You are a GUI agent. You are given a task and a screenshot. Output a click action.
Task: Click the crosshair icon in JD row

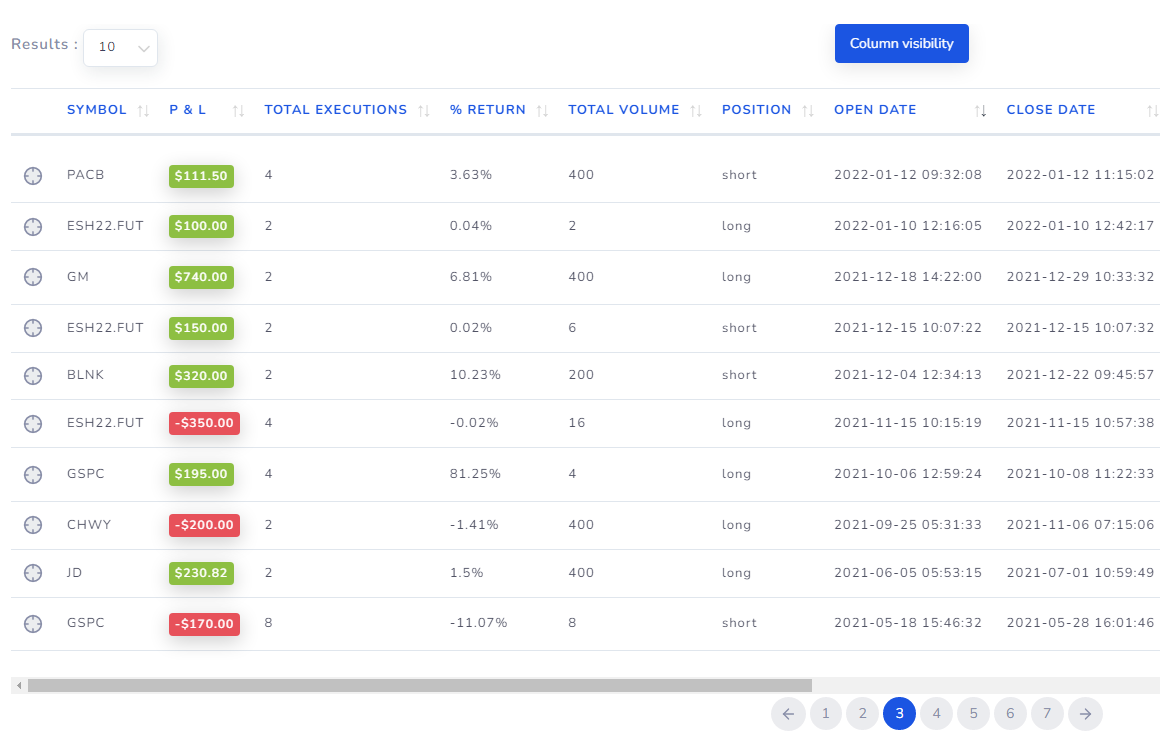point(33,573)
